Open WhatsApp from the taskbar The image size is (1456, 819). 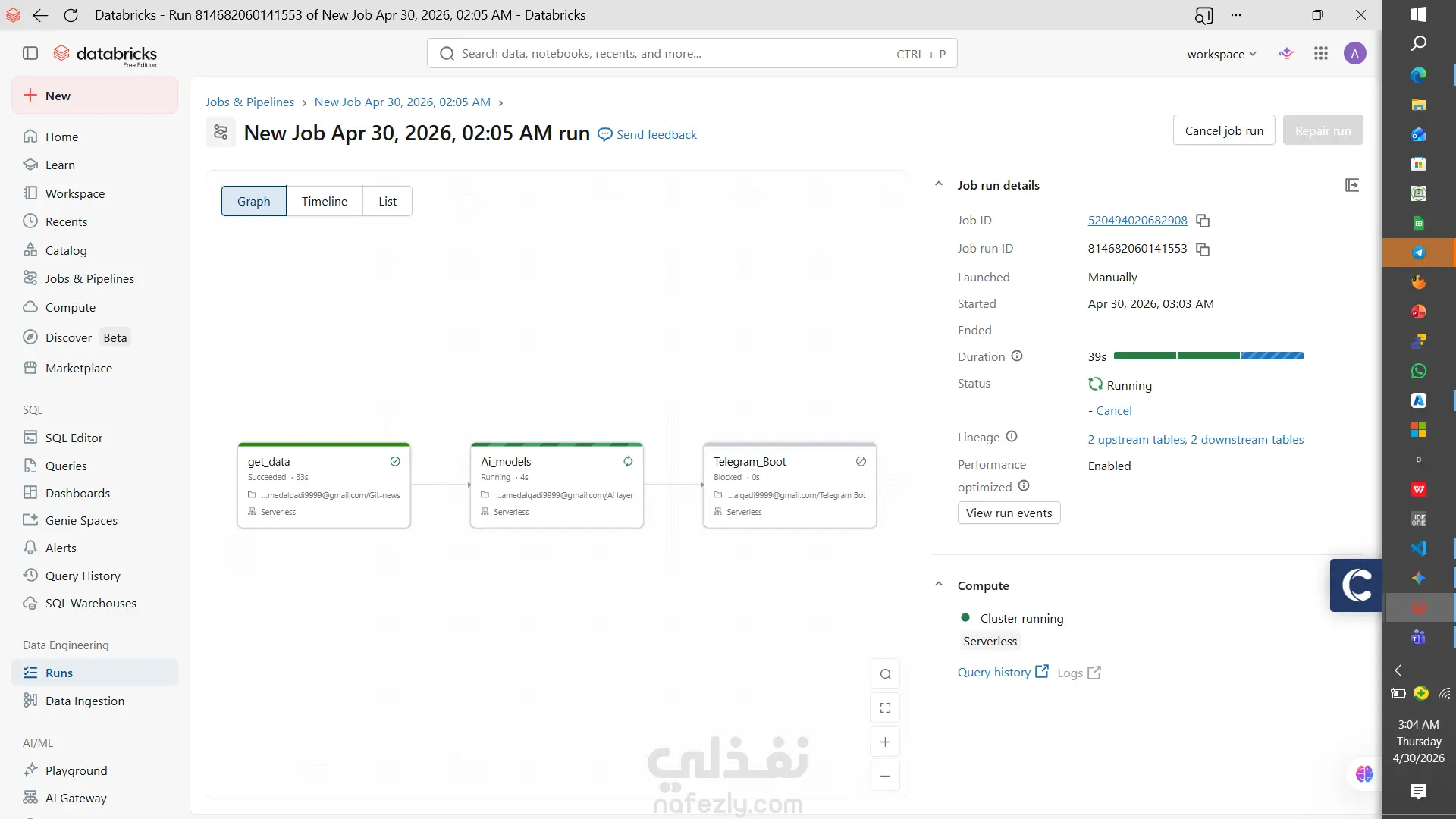point(1419,371)
